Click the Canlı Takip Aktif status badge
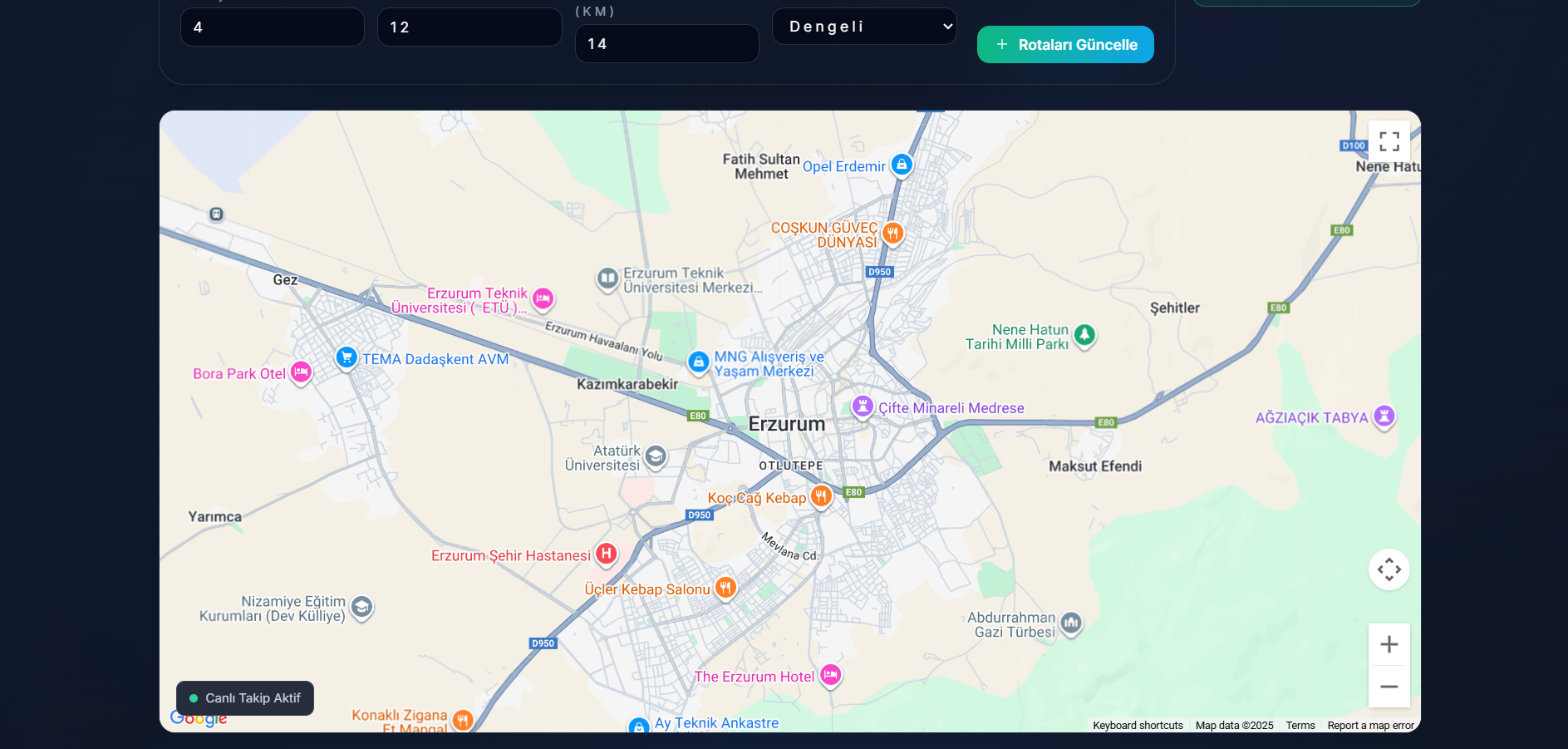This screenshot has height=749, width=1568. pos(245,698)
